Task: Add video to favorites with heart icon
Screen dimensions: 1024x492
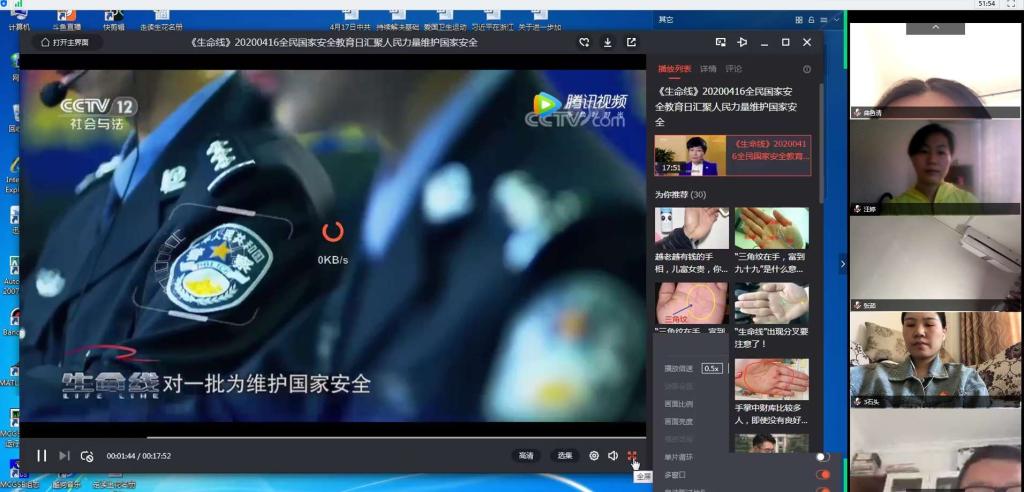Action: point(584,42)
